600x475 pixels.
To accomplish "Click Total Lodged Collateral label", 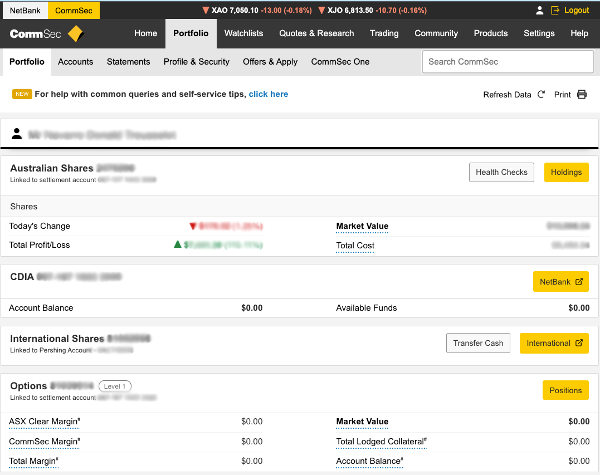I will pos(381,441).
